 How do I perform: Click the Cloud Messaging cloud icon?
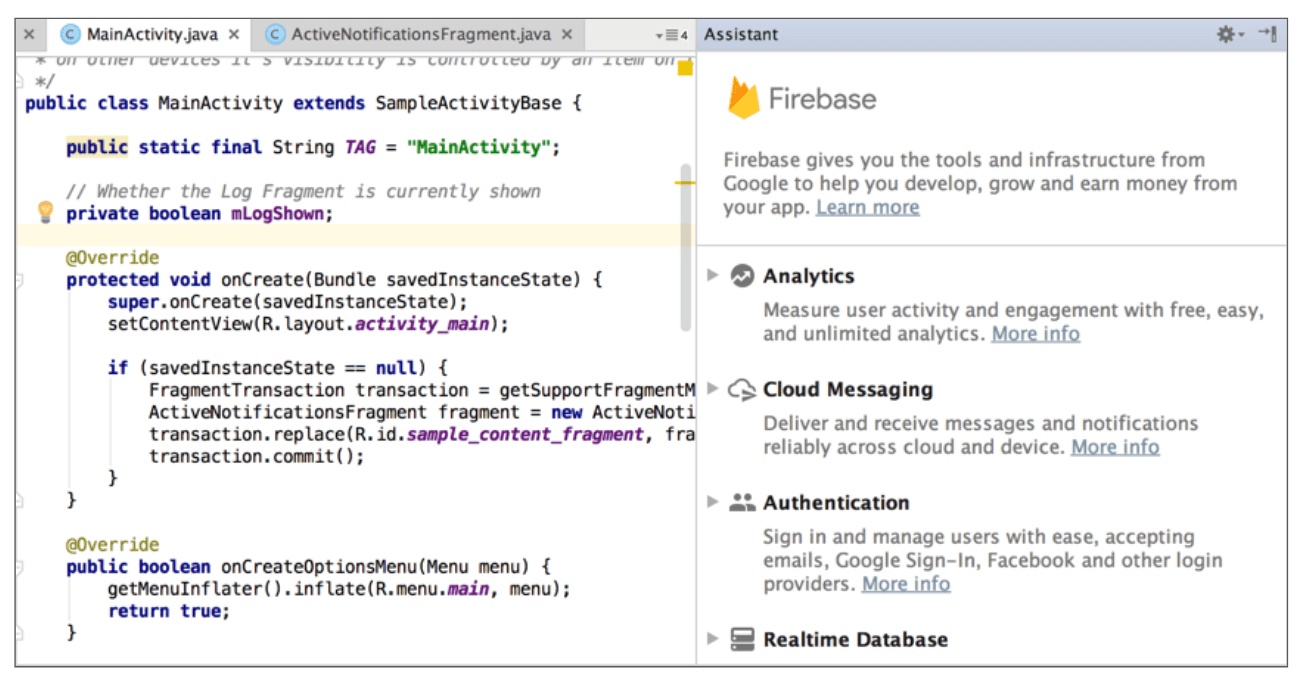(x=742, y=390)
